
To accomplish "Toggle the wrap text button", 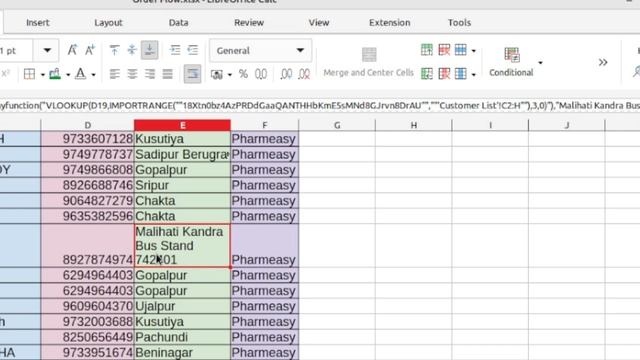I will tap(192, 74).
